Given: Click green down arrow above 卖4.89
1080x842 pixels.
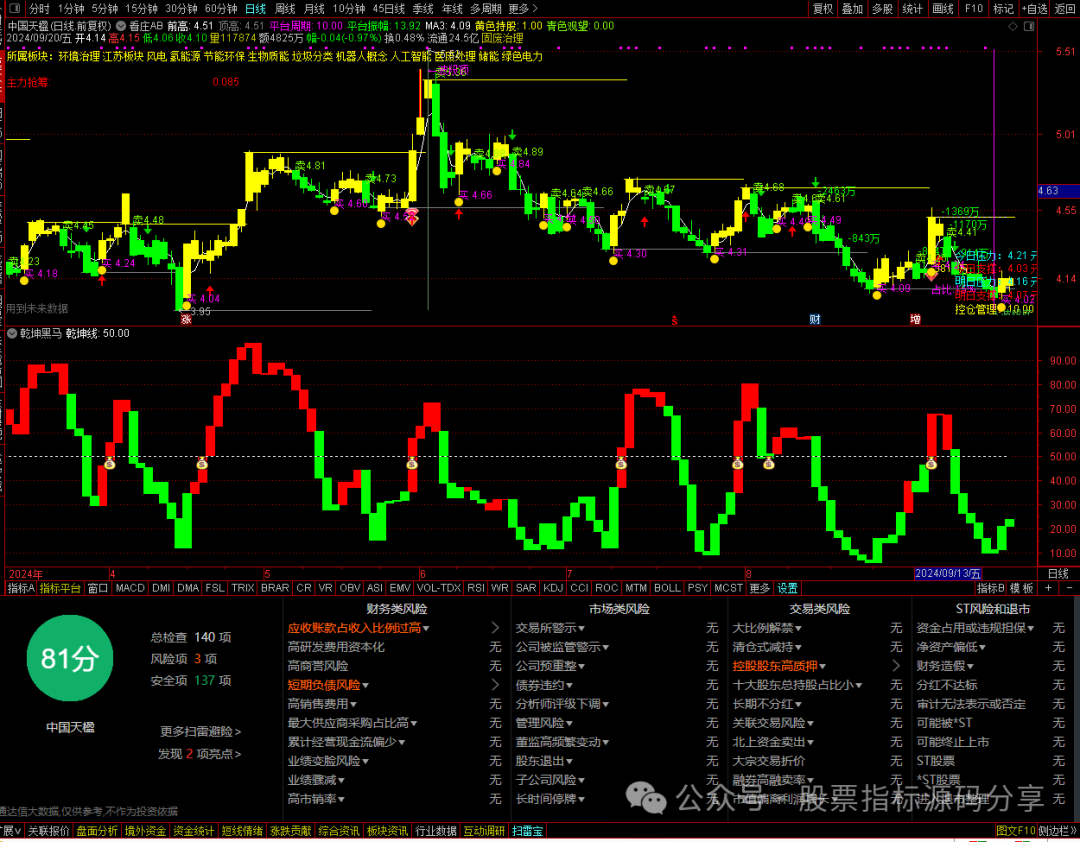Looking at the screenshot, I should click(512, 134).
